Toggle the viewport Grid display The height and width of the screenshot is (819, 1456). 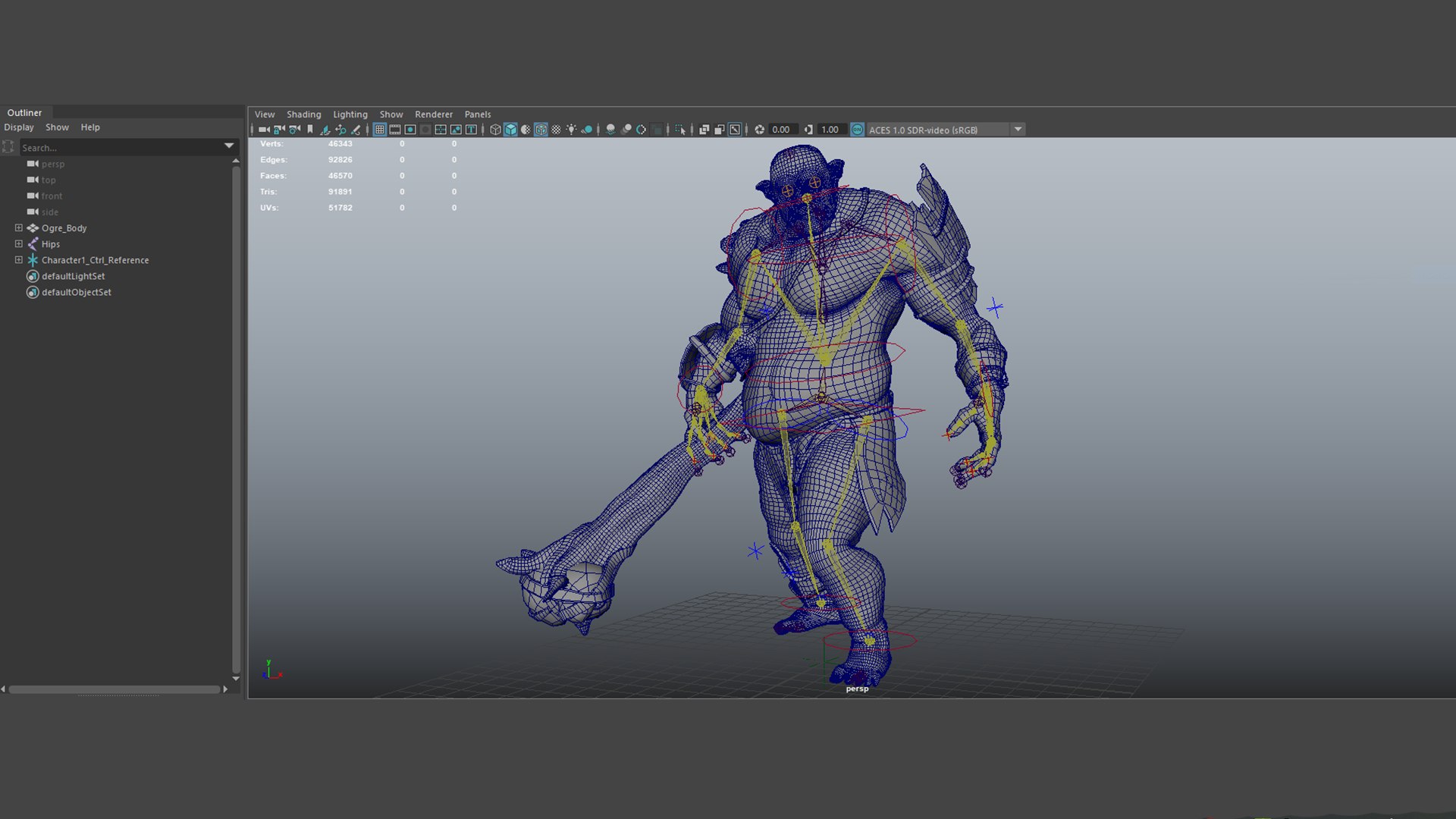click(x=380, y=130)
